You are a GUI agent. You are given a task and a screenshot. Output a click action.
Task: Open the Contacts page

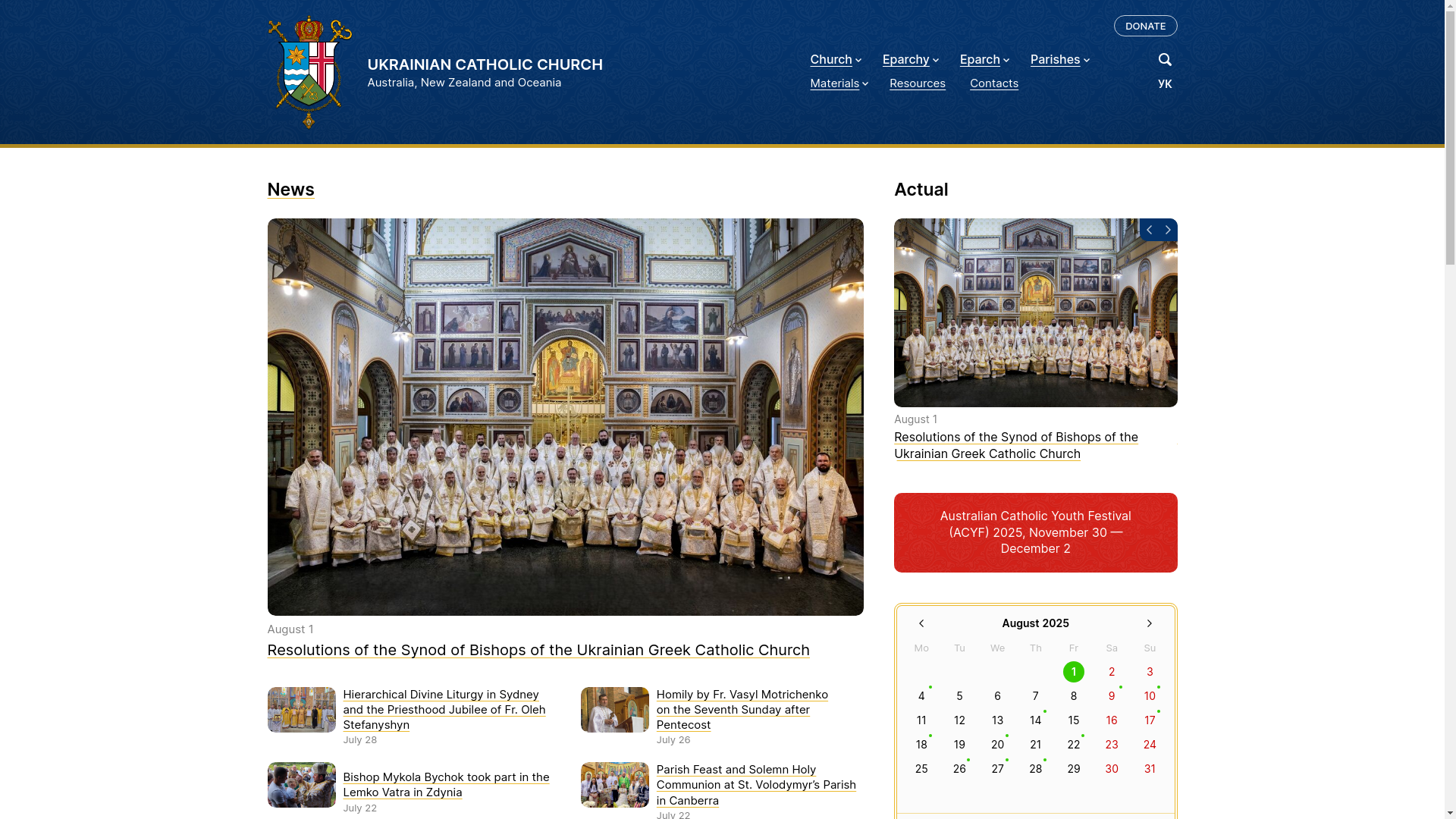click(993, 83)
